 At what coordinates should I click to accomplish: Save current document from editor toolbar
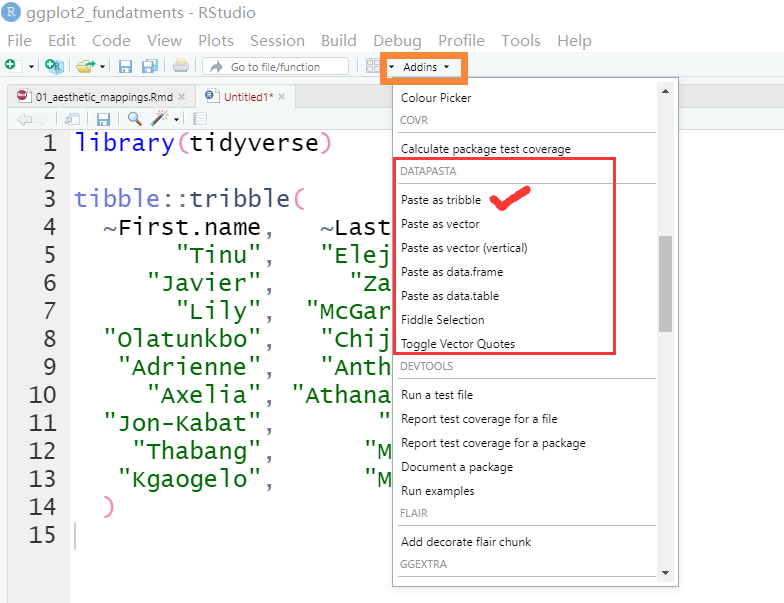[x=103, y=118]
